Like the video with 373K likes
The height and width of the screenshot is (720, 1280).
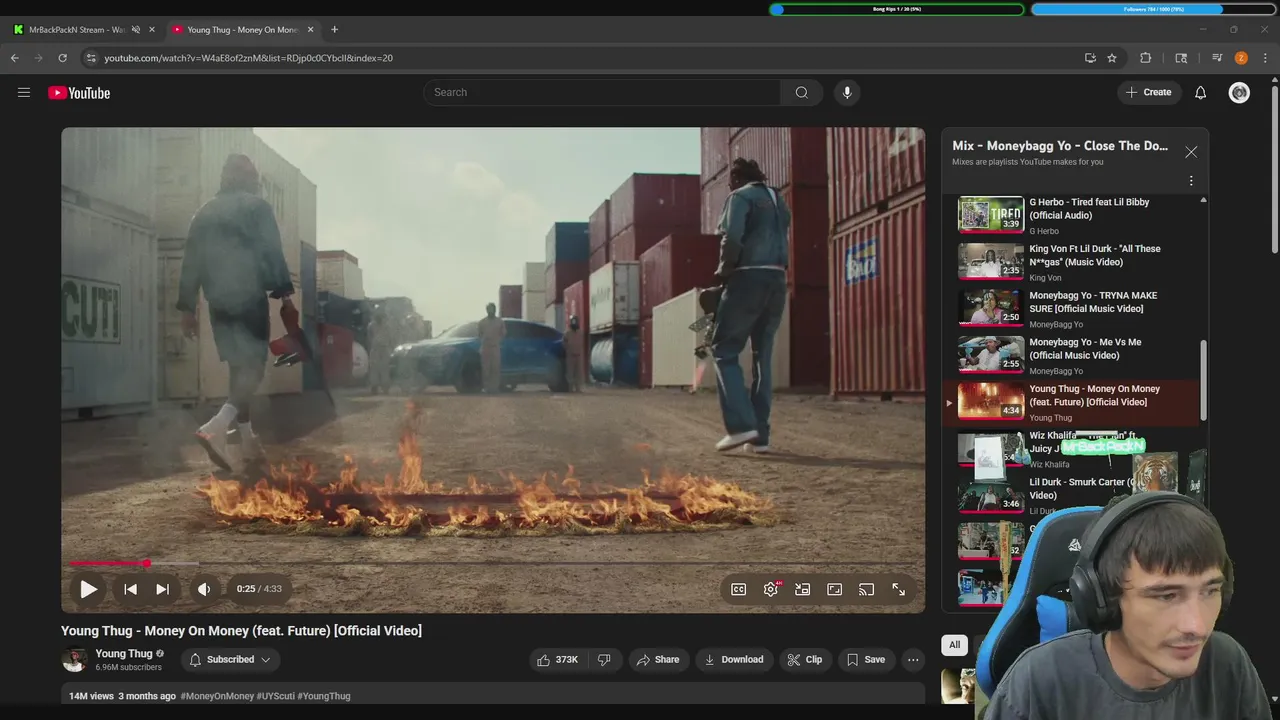[x=558, y=659]
